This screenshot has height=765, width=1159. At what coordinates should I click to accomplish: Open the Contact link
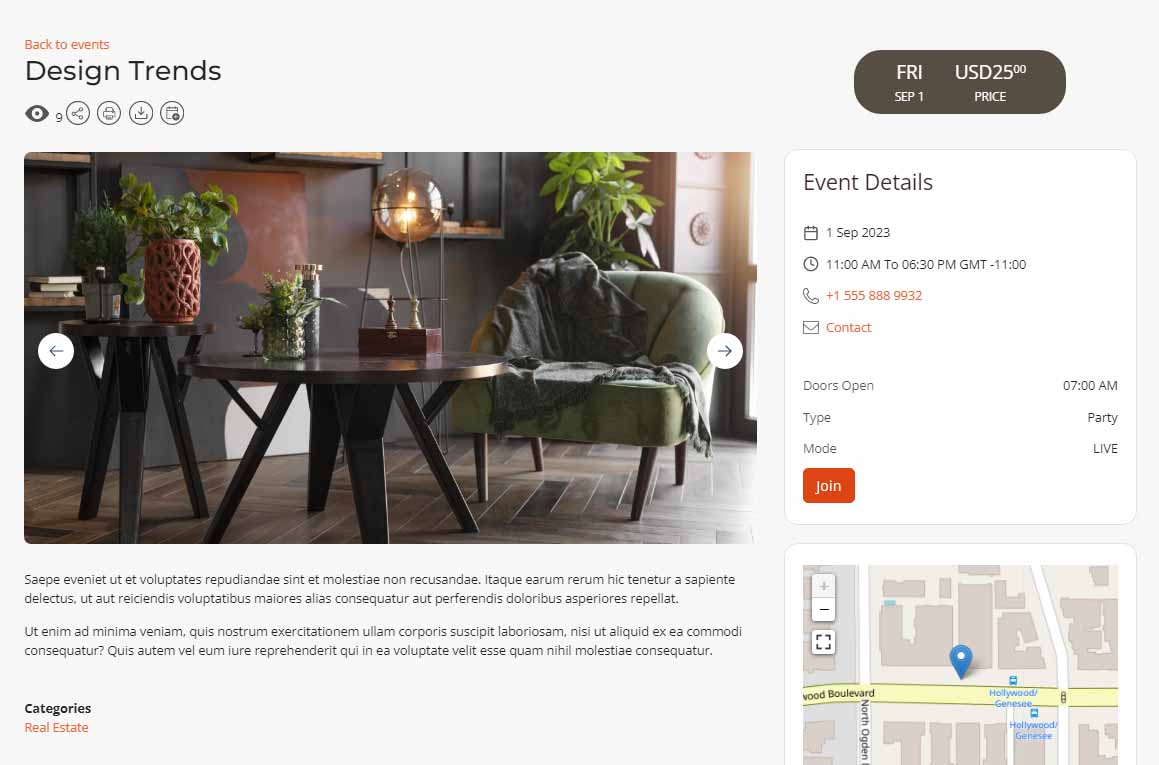849,327
